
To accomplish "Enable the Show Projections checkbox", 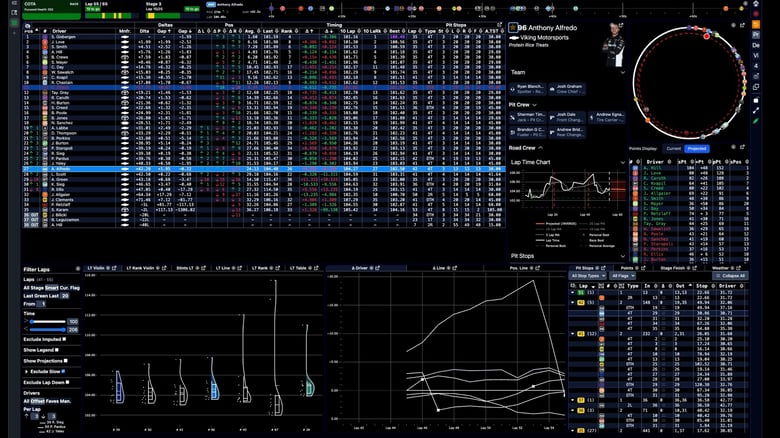I will [66, 360].
